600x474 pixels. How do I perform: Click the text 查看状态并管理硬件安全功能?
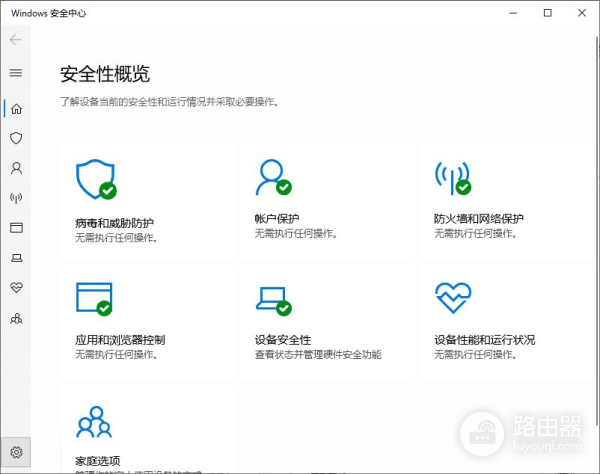pos(318,355)
